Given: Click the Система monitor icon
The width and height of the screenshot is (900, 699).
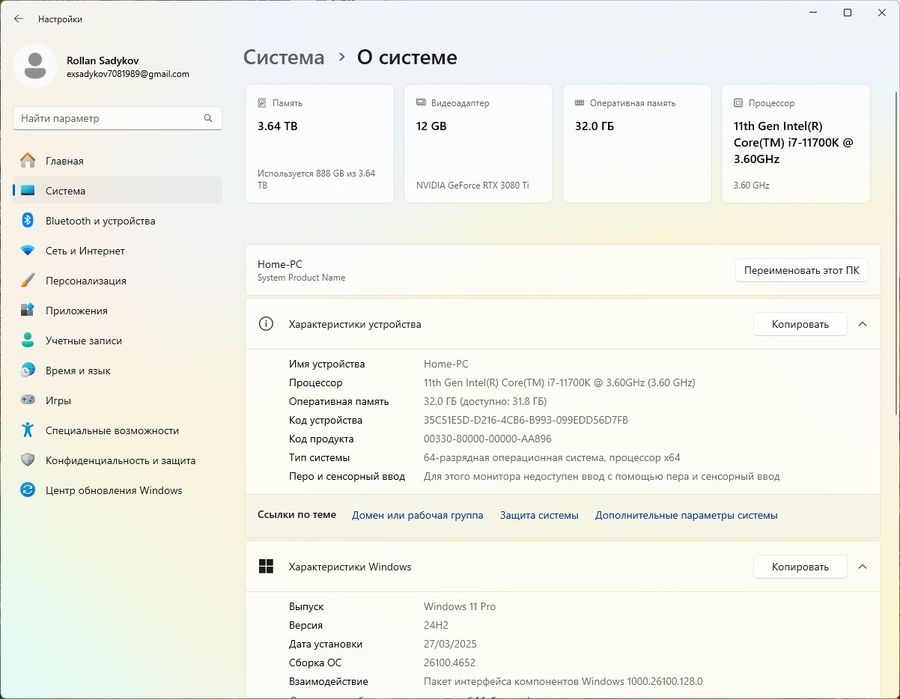Looking at the screenshot, I should (x=28, y=191).
